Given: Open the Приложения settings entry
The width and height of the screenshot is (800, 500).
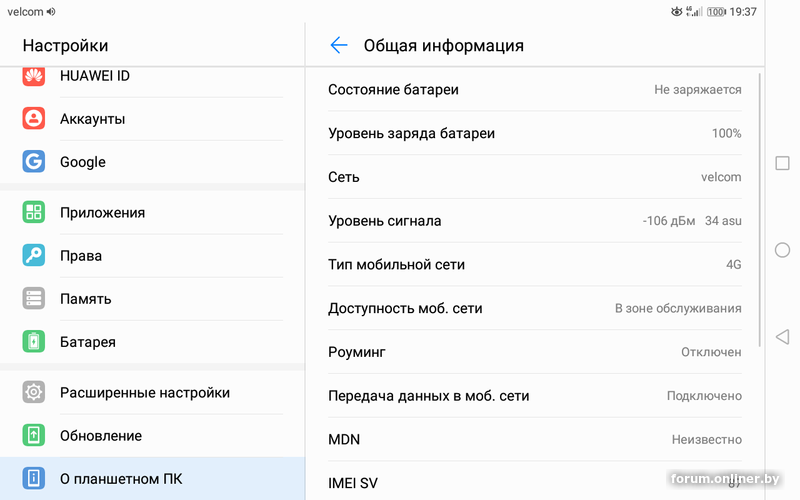Looking at the screenshot, I should click(153, 212).
